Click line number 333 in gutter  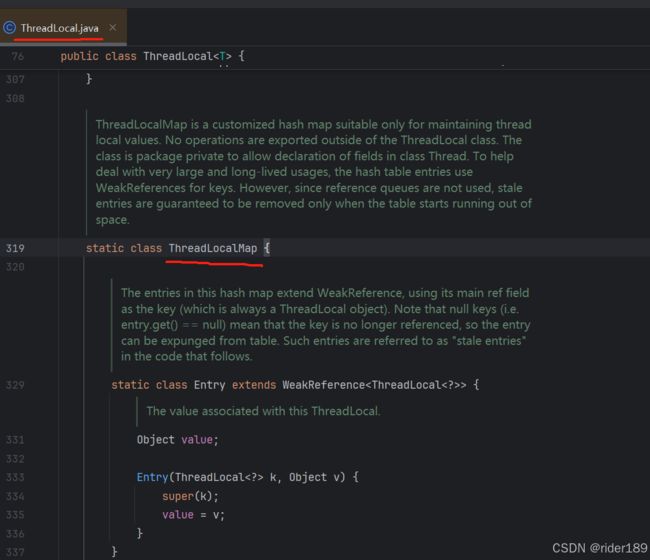[x=15, y=477]
